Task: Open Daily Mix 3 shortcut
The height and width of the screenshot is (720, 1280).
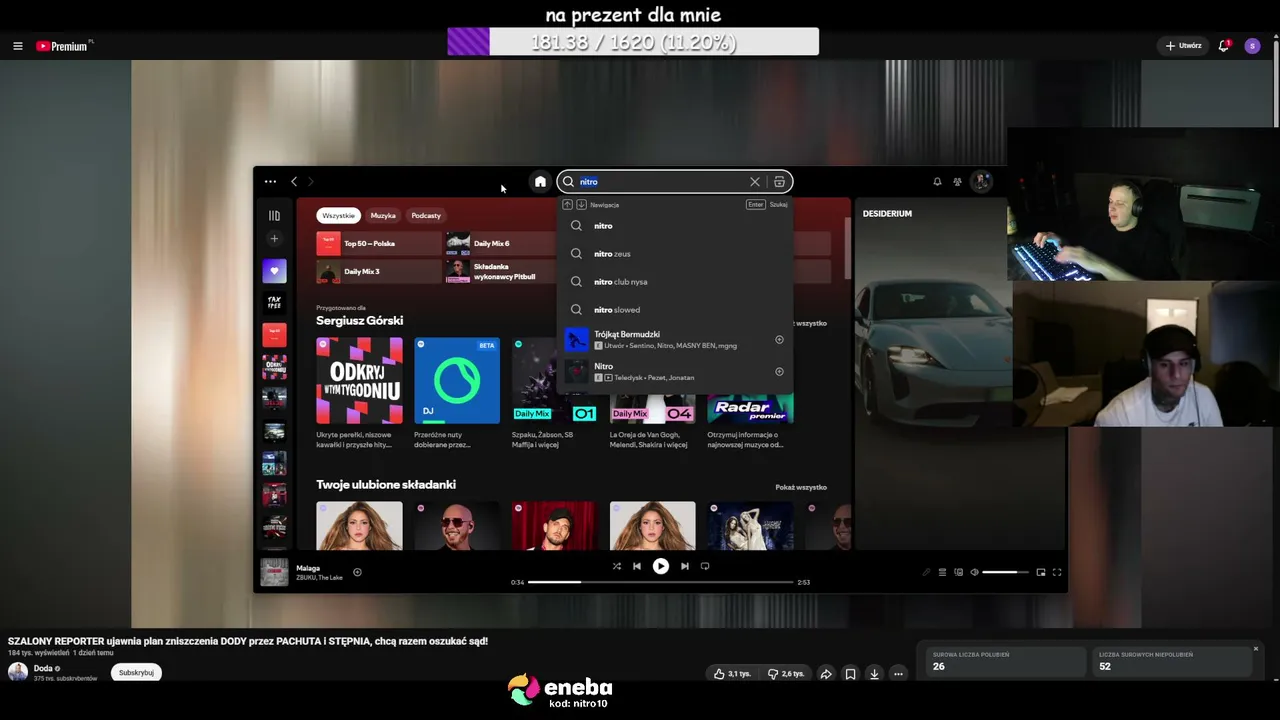Action: pyautogui.click(x=378, y=271)
